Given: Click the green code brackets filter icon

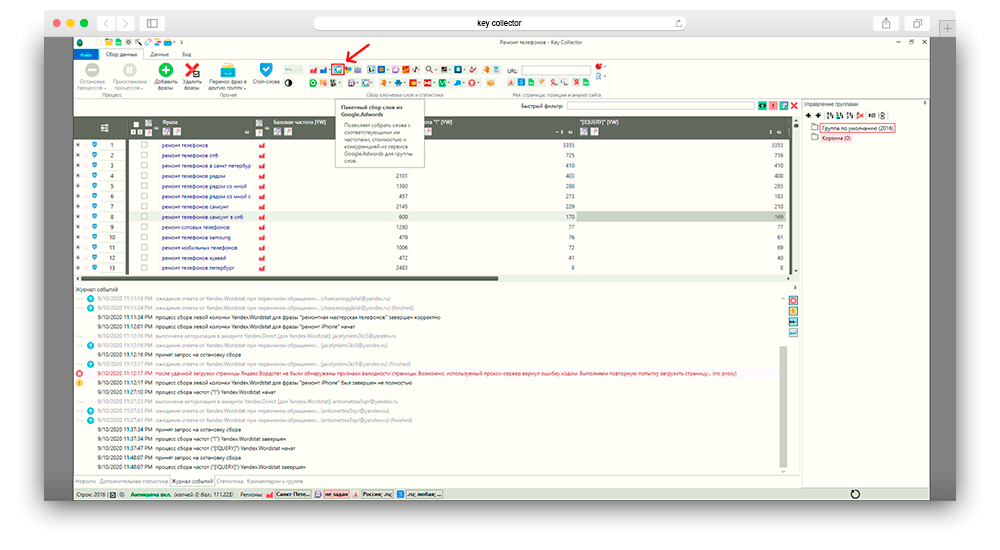Looking at the screenshot, I should click(762, 106).
